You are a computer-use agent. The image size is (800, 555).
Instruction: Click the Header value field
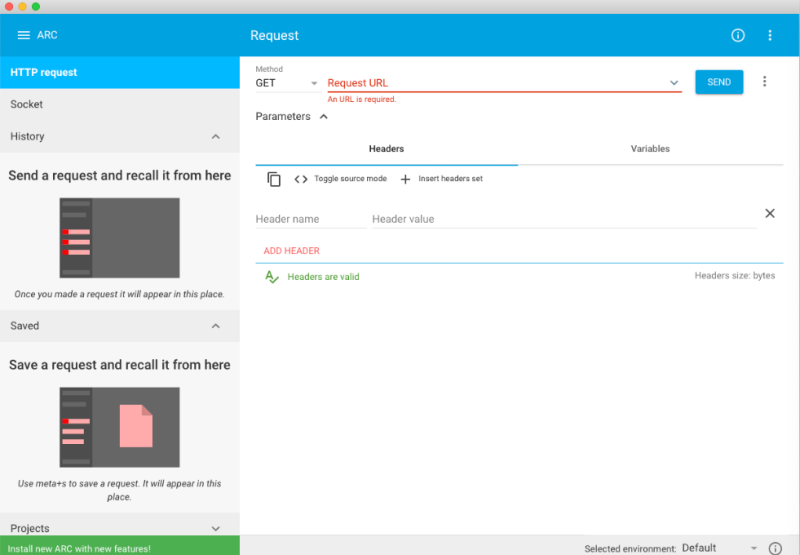coord(564,219)
